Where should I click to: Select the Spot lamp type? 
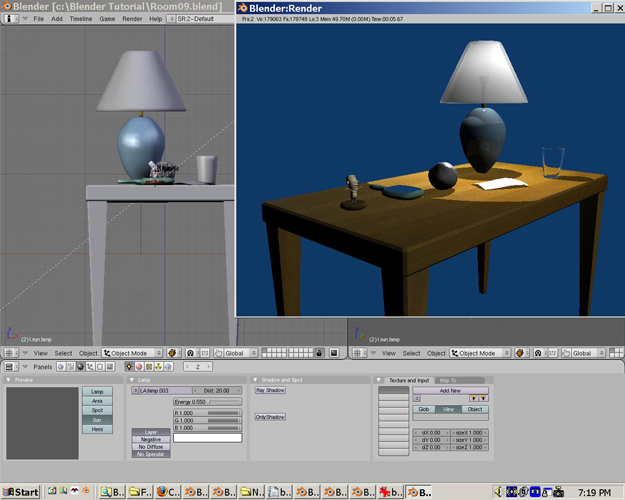(97, 411)
